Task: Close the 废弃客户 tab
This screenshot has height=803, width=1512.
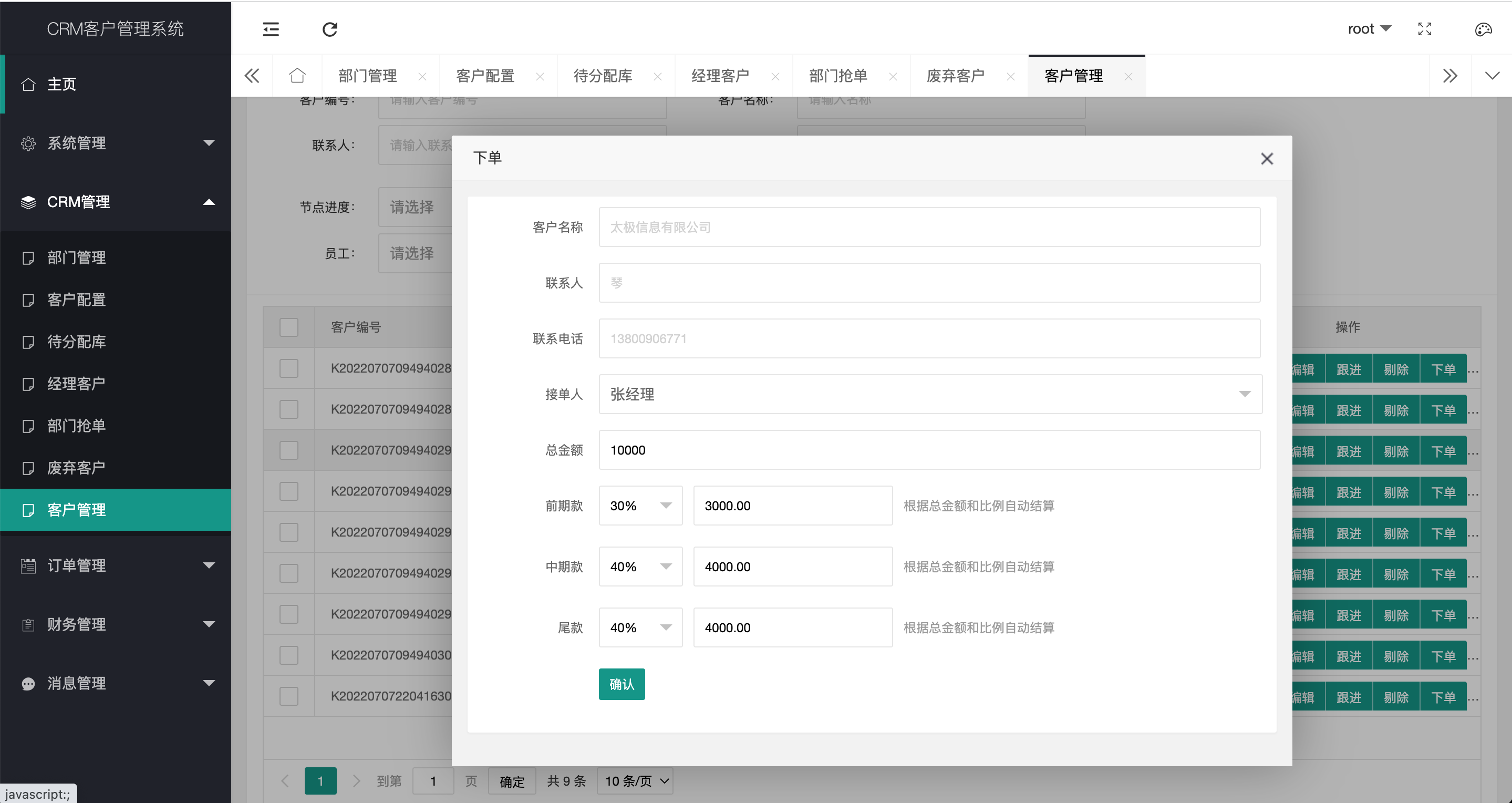Action: [1011, 76]
